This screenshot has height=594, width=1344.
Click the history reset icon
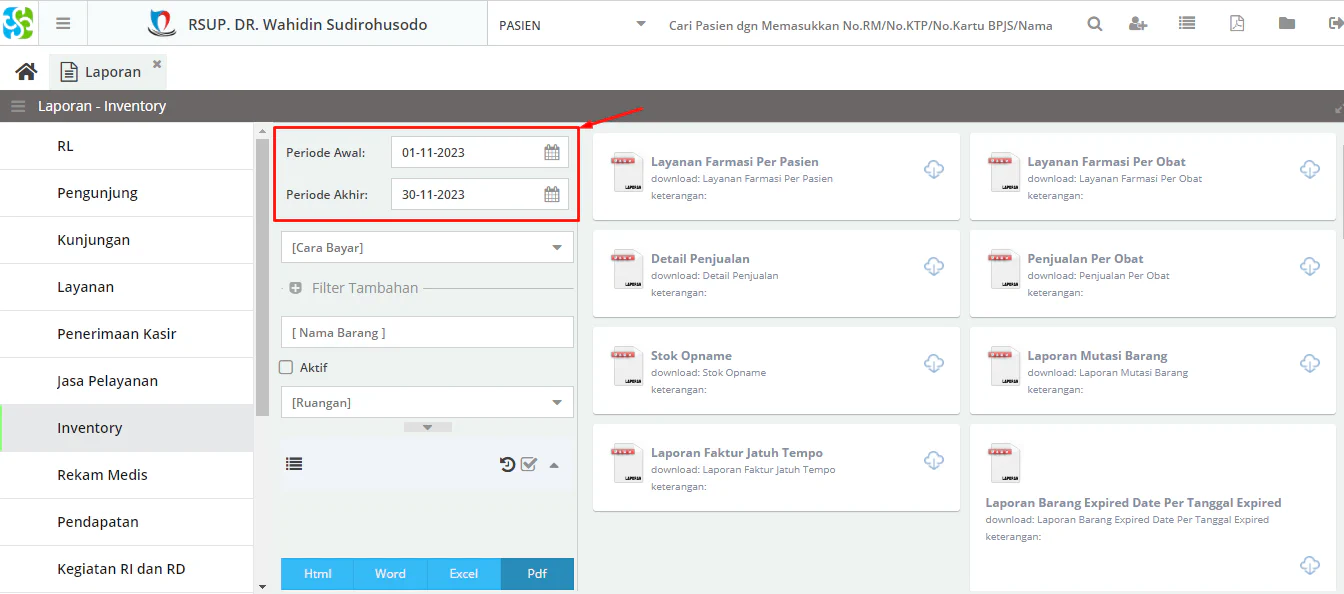[x=508, y=464]
